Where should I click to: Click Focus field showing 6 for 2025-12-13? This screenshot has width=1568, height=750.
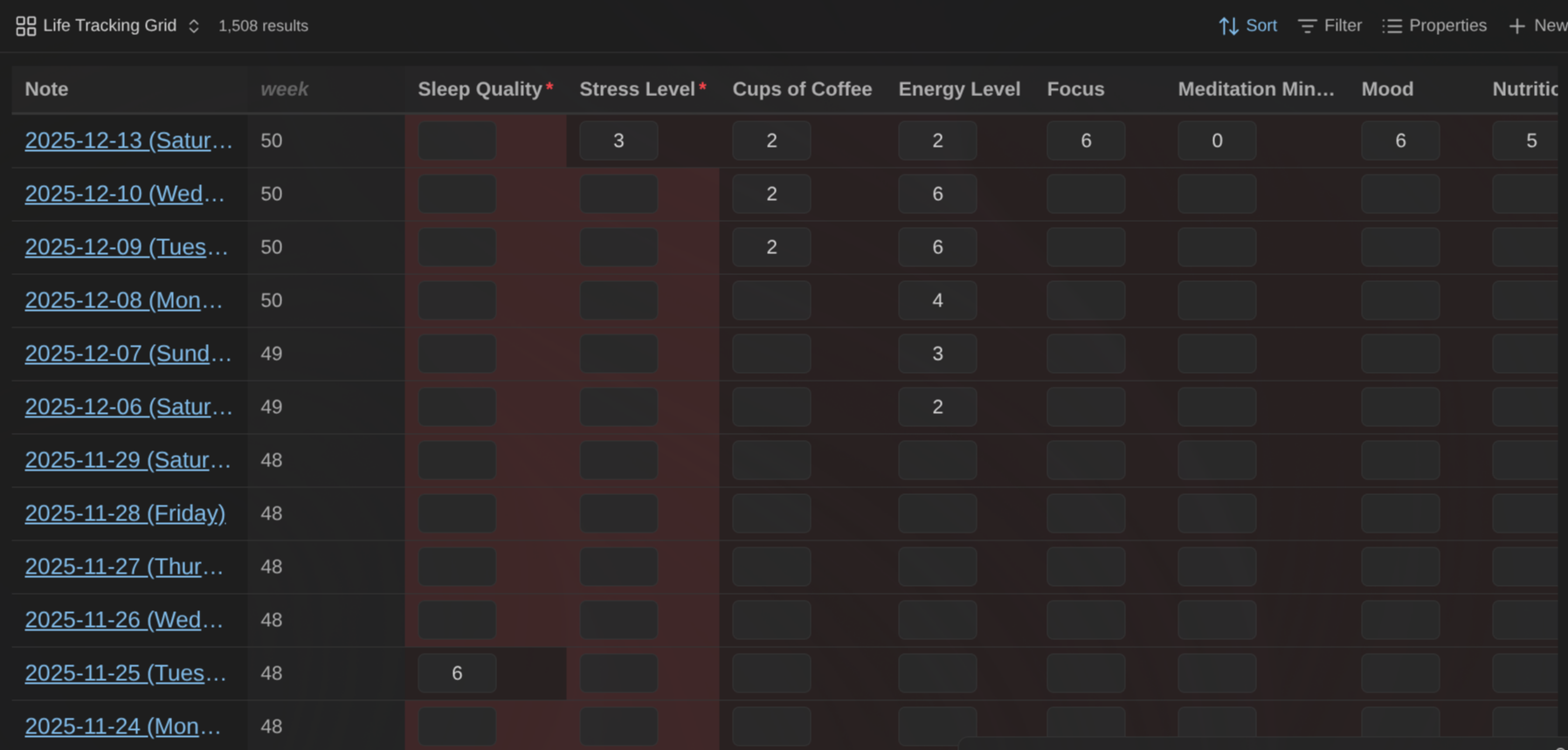(1086, 141)
